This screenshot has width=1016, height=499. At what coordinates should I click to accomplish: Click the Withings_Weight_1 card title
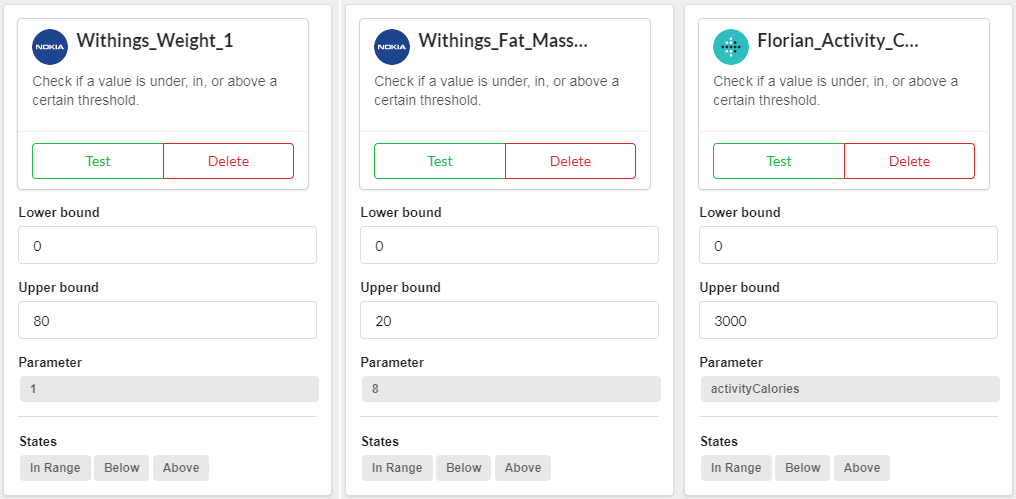(155, 41)
